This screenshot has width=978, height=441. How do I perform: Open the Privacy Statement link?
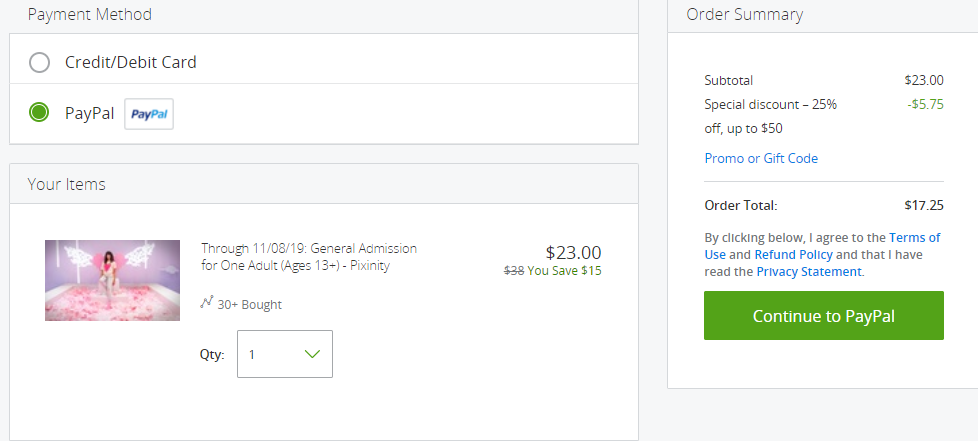(x=809, y=271)
